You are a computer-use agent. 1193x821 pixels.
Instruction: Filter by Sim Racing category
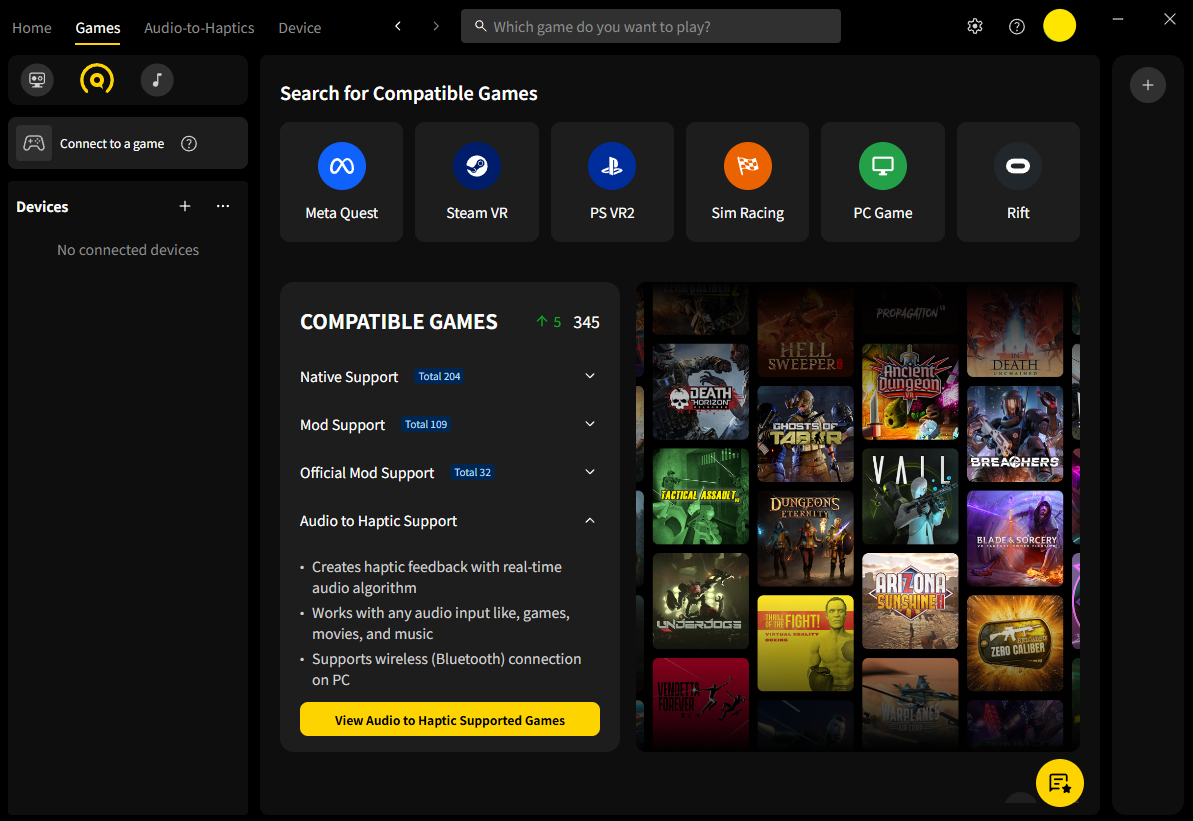748,182
